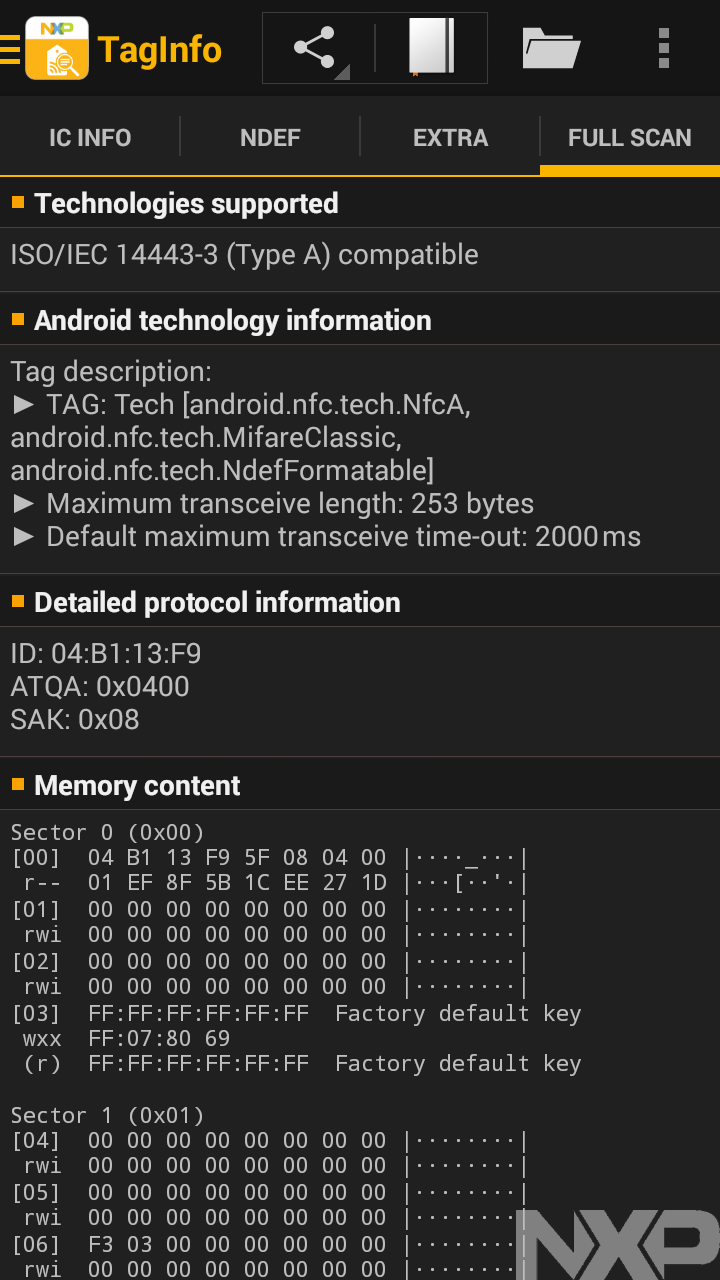Select the FULL SCAN tab
Image resolution: width=720 pixels, height=1280 pixels.
click(x=630, y=138)
